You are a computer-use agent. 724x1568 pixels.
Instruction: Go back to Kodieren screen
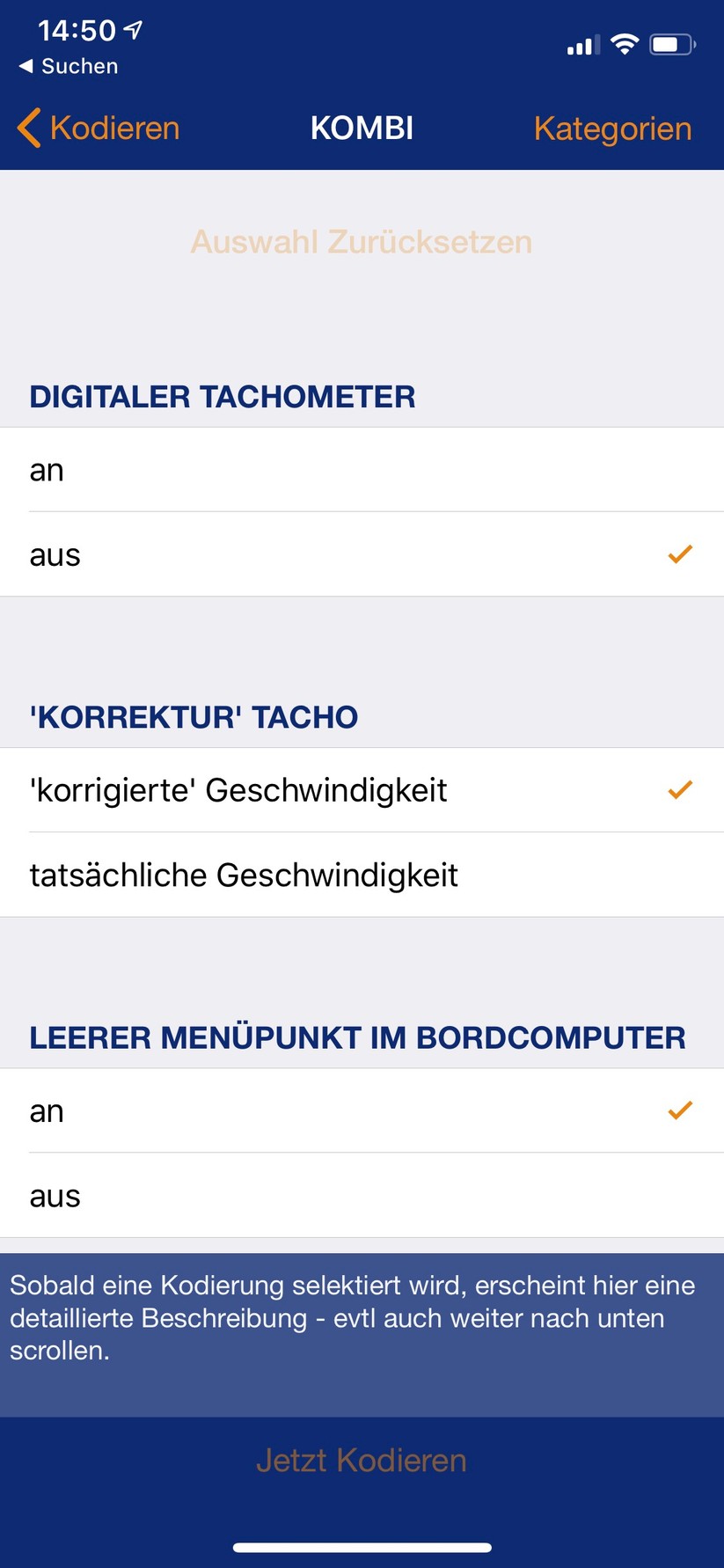114,128
